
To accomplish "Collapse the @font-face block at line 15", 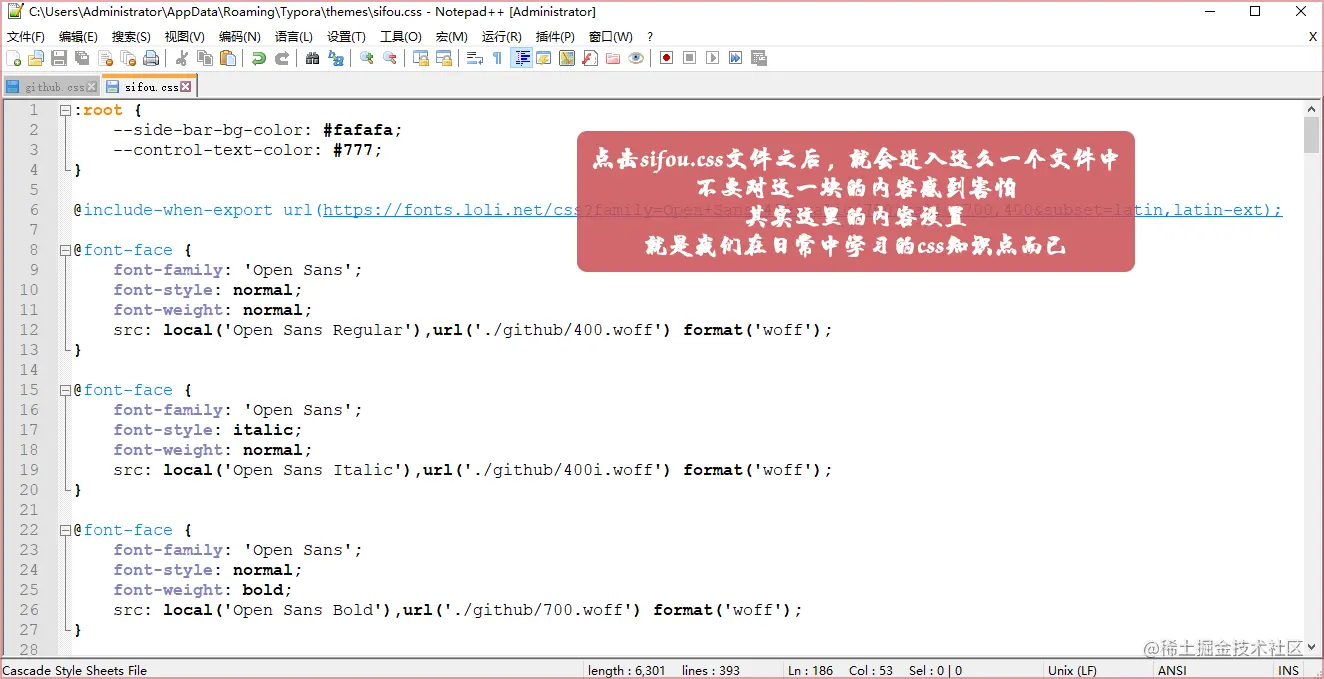I will (x=66, y=389).
